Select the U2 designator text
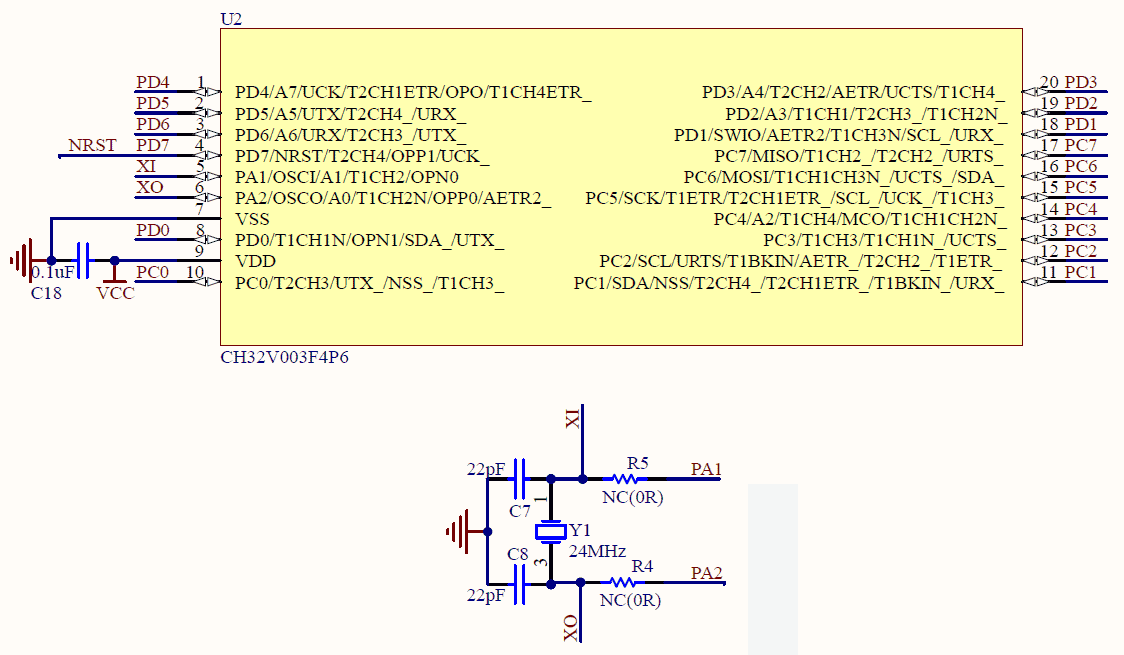 [230, 19]
